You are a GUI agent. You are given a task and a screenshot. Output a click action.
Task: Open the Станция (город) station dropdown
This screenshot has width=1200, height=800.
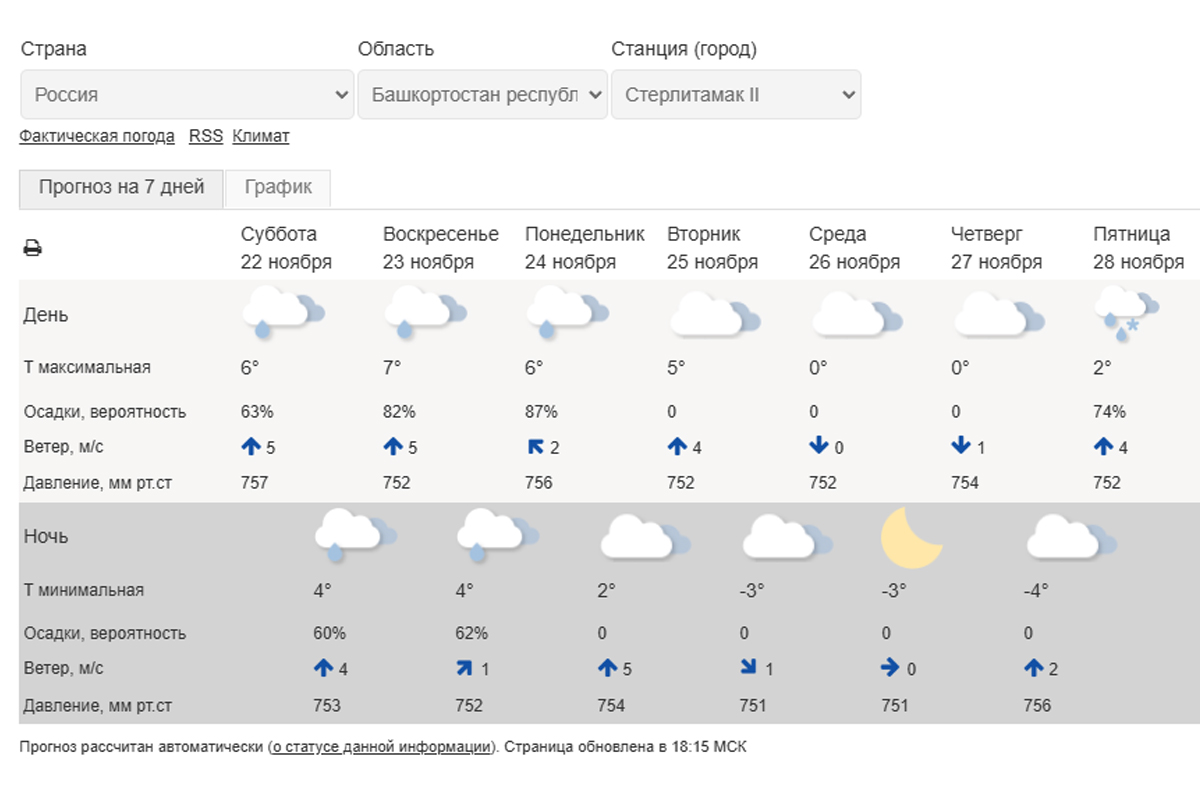point(736,95)
